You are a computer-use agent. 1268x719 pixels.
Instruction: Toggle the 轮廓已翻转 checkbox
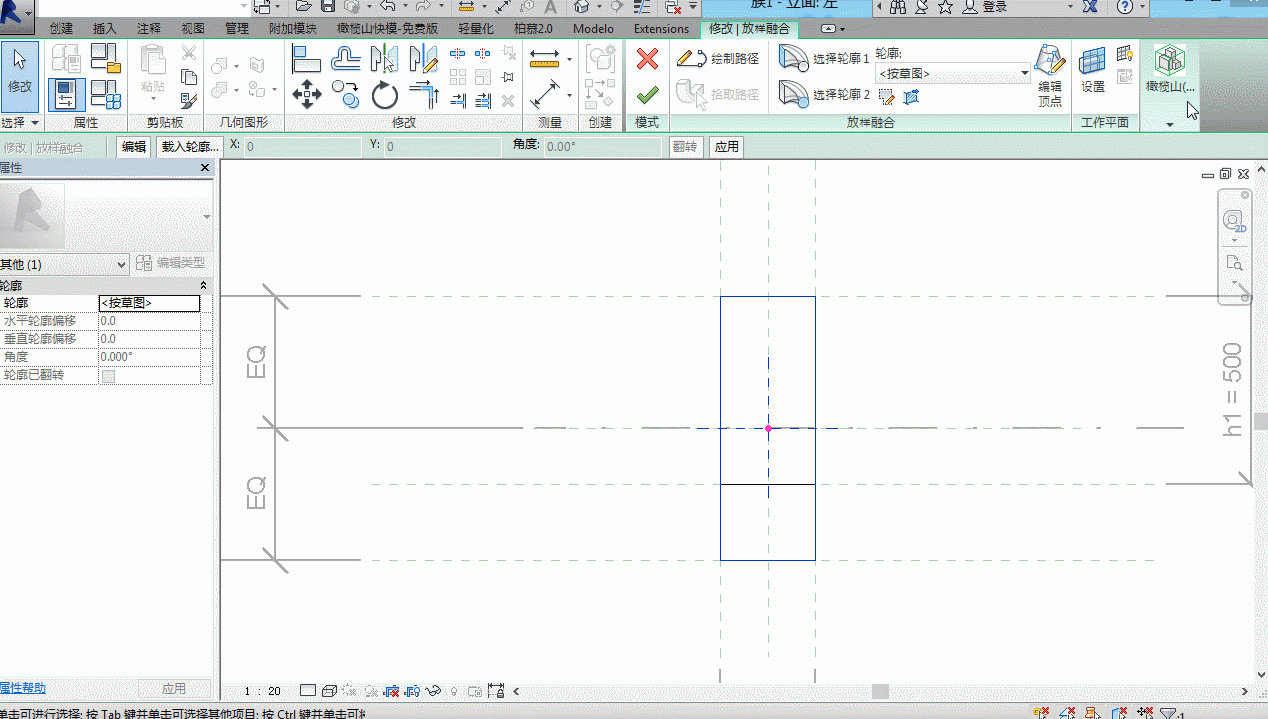pos(108,376)
